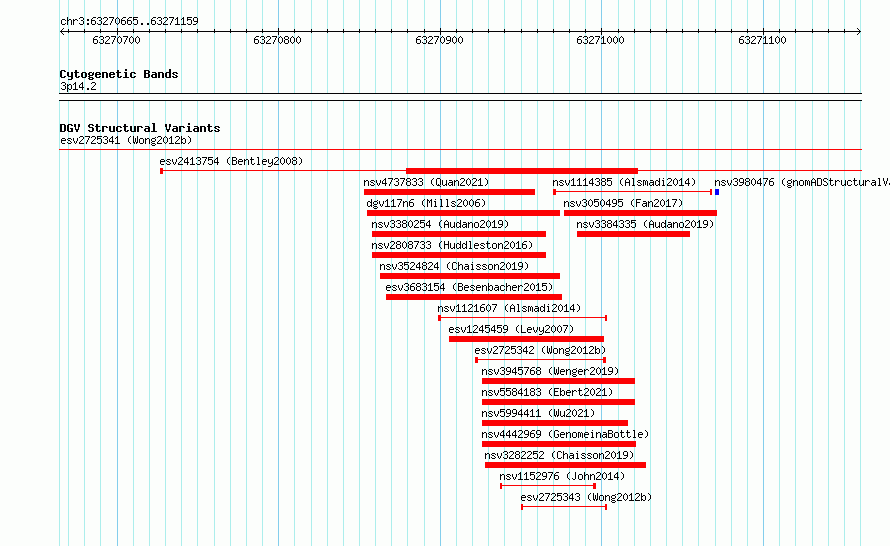Select the nsv4442969 (GenomeinaBottle) label
Viewport: 890px width, 546px height.
565,434
